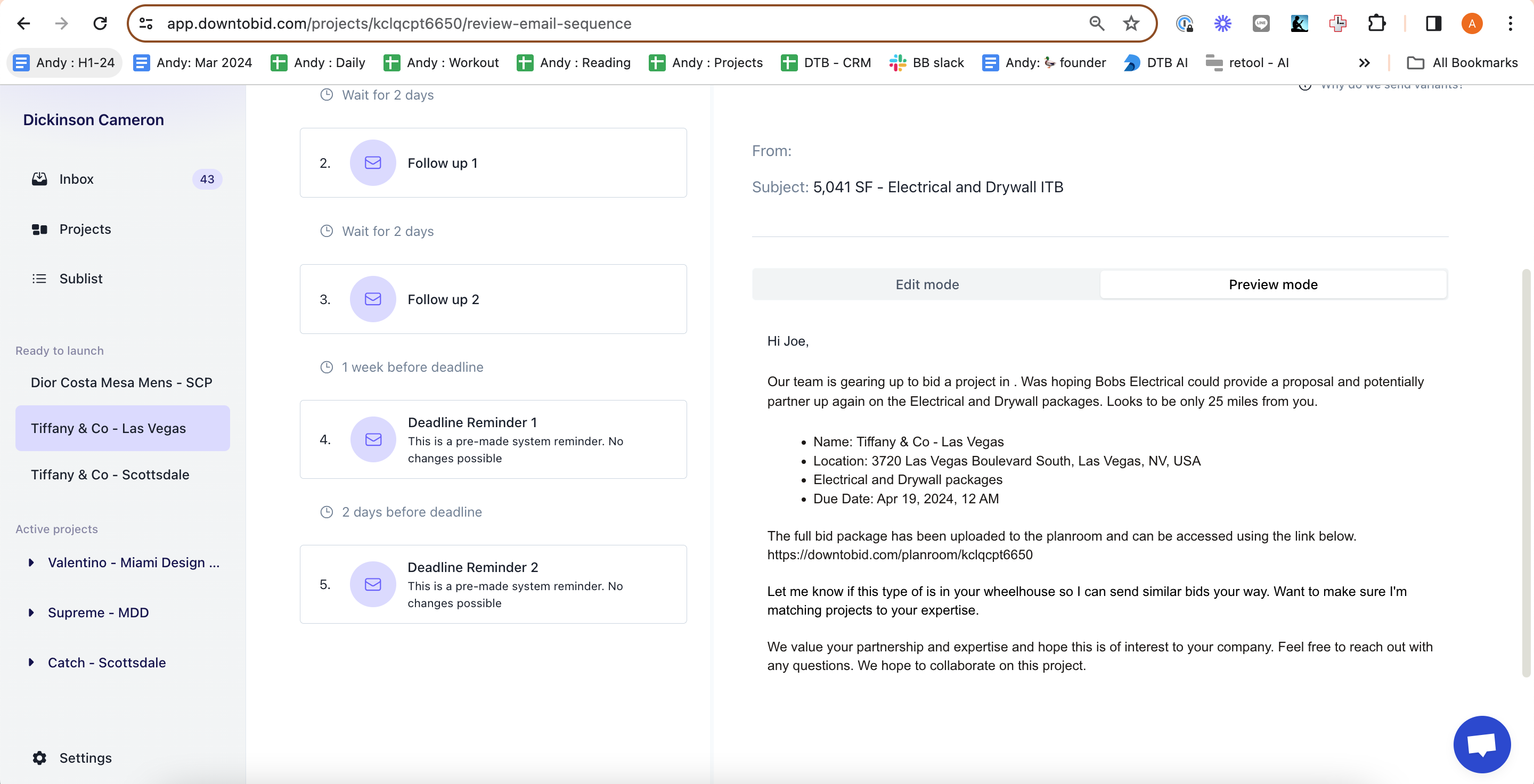This screenshot has height=784, width=1534.
Task: Show hidden bookmarks overflow chevron
Action: [x=1364, y=63]
